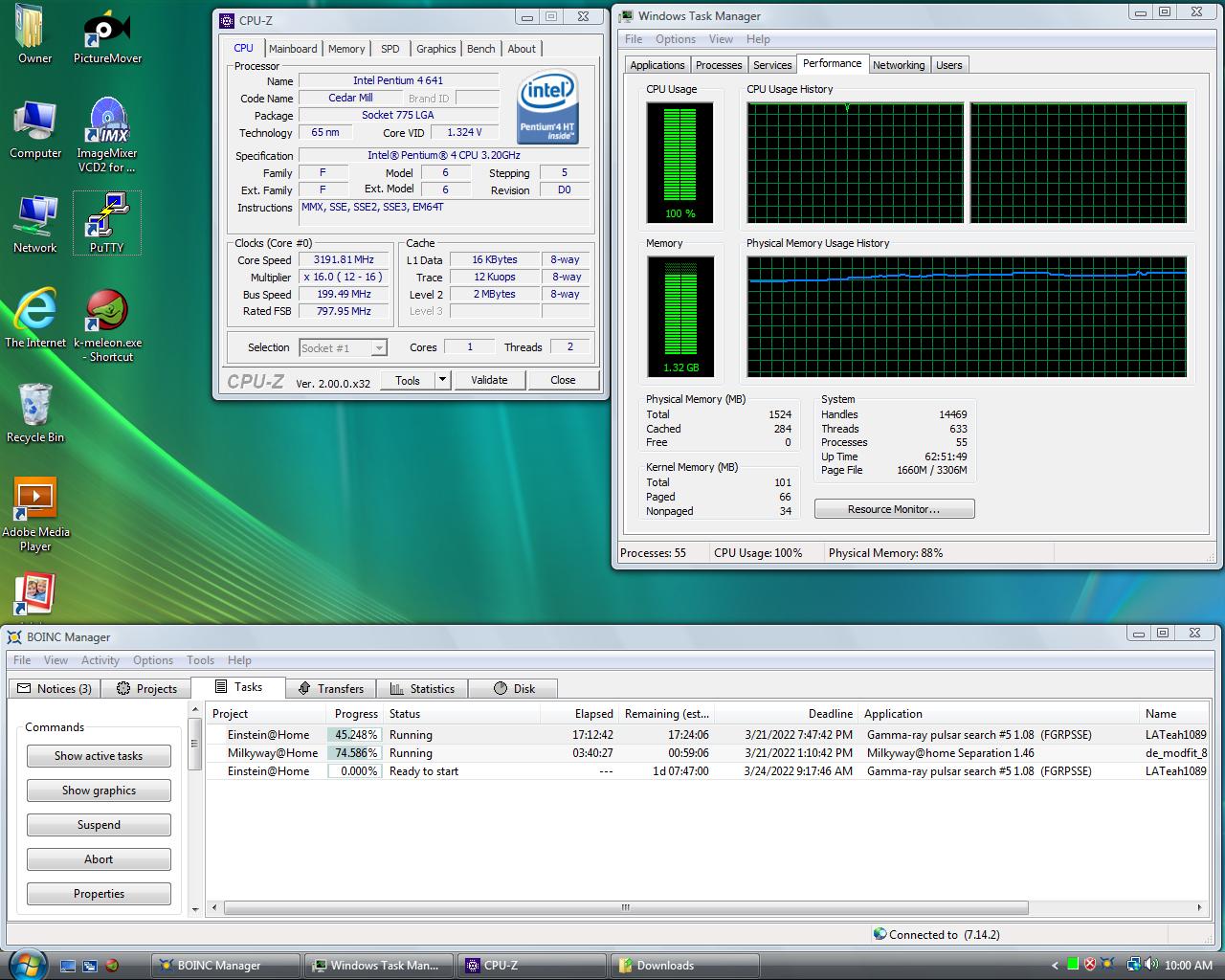Switch to Mainboard tab in CPU-Z
The image size is (1225, 980).
pyautogui.click(x=293, y=49)
